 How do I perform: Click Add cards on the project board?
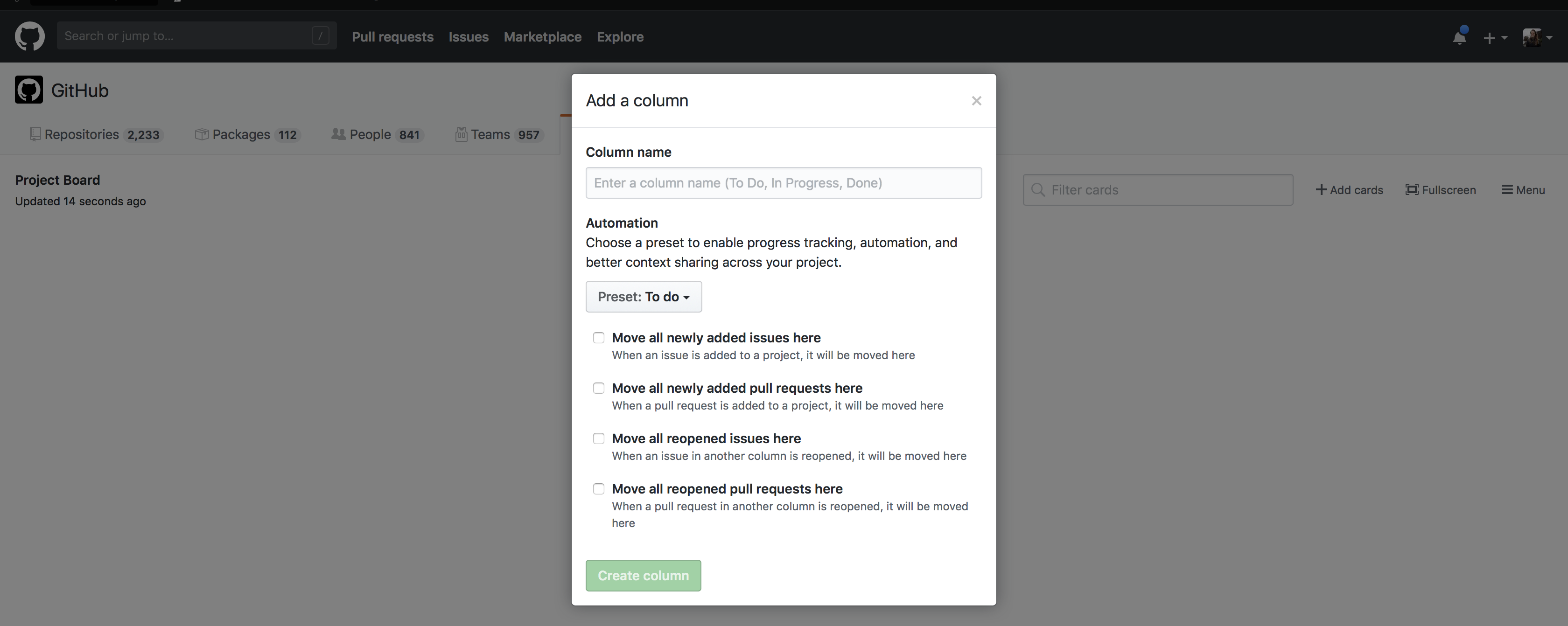pos(1350,189)
